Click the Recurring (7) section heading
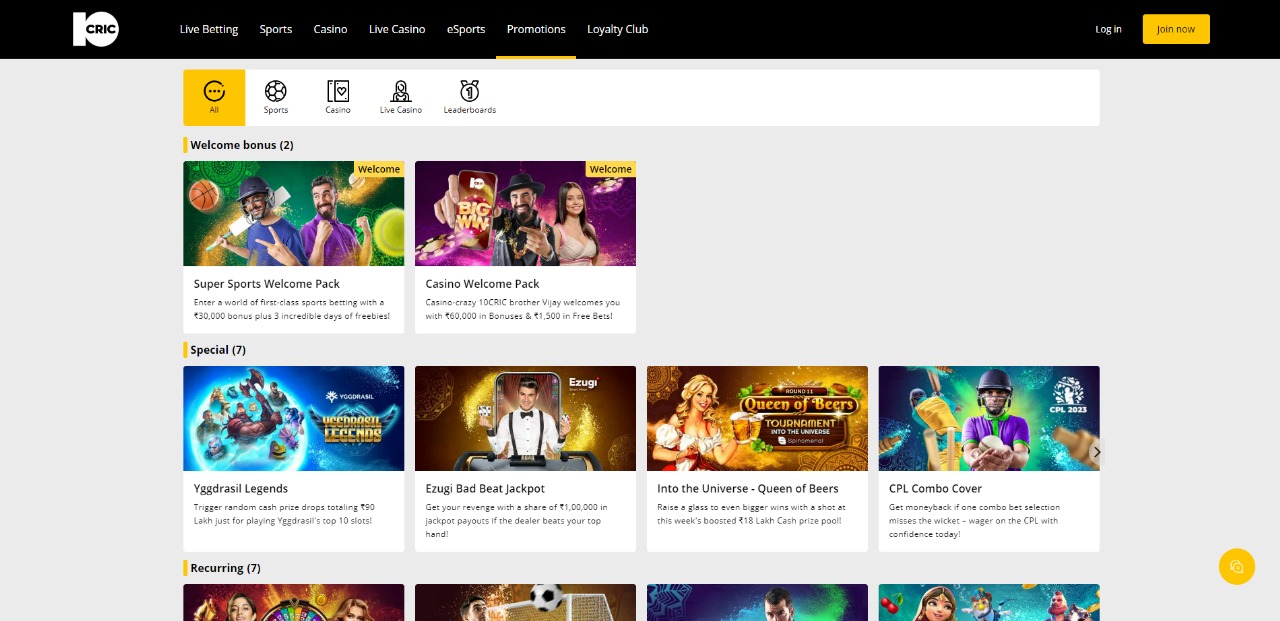This screenshot has height=621, width=1280. point(225,568)
